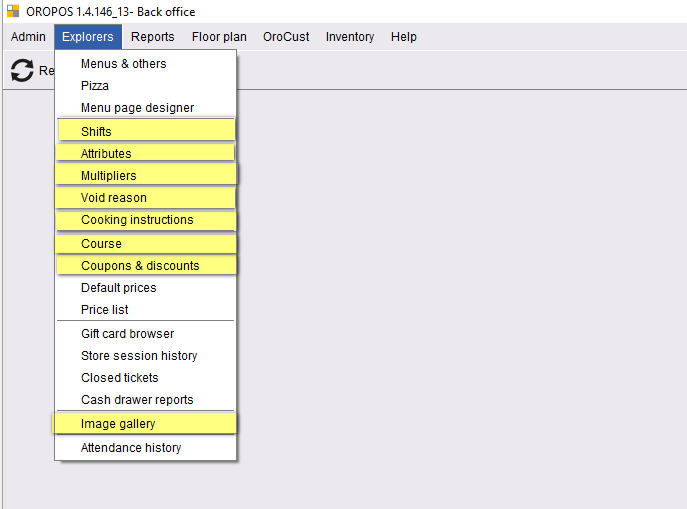Open Menu page designer
This screenshot has height=509, width=687.
click(x=145, y=107)
